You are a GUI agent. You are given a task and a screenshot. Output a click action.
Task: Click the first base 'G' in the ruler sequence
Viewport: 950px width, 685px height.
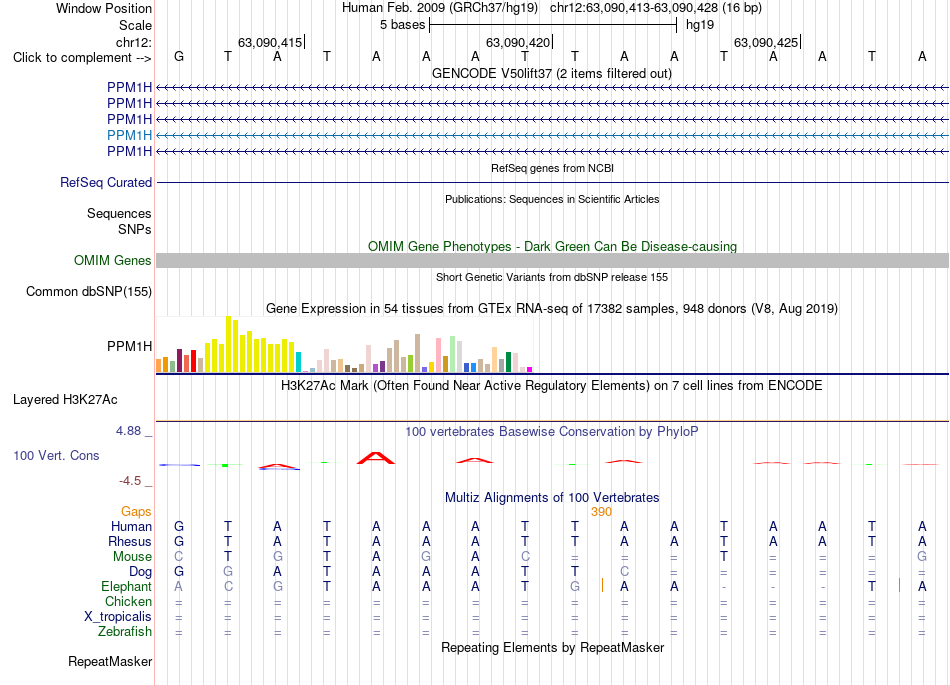[x=179, y=56]
